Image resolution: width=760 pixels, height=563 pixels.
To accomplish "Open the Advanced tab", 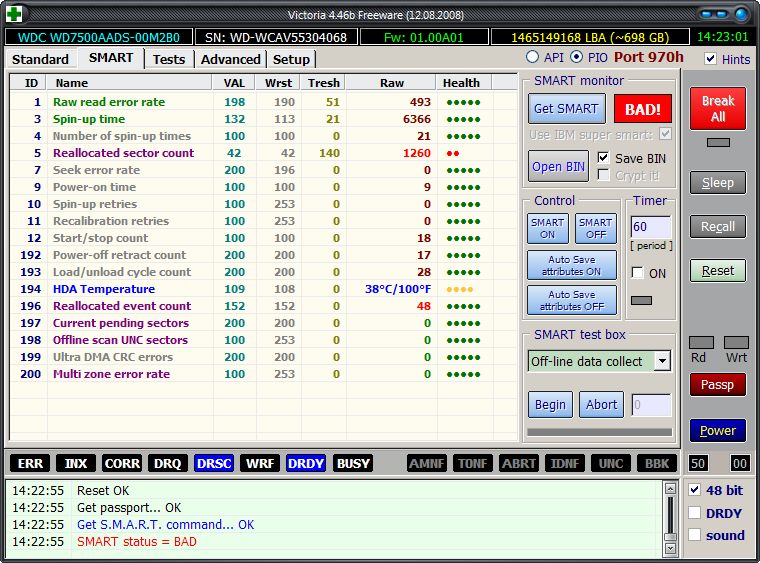I will click(230, 59).
